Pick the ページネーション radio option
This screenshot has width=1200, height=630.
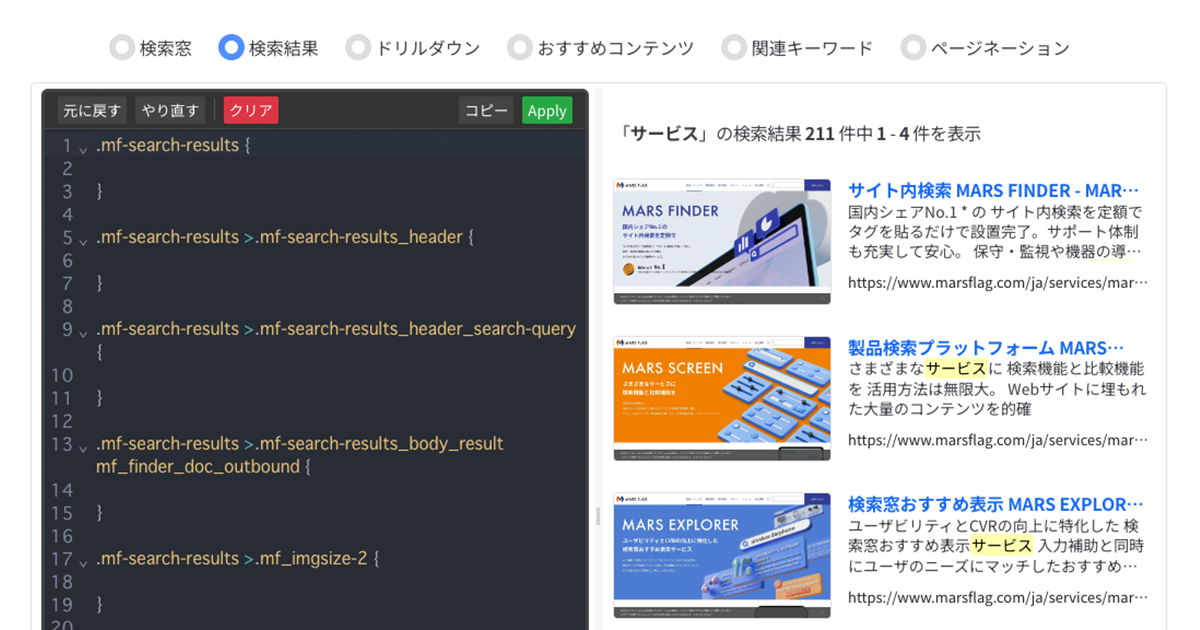[912, 47]
